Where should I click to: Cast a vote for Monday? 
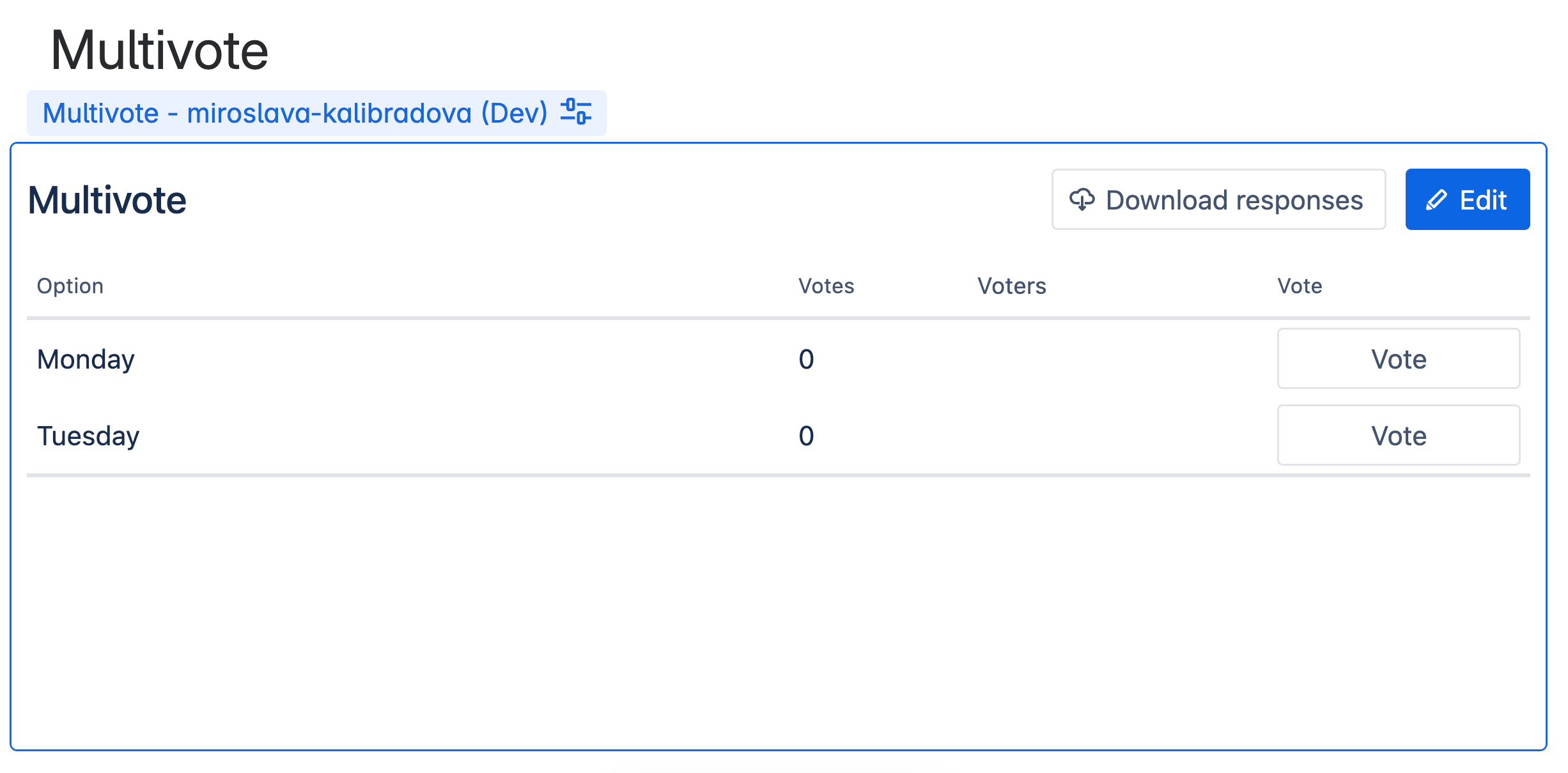click(x=1398, y=359)
